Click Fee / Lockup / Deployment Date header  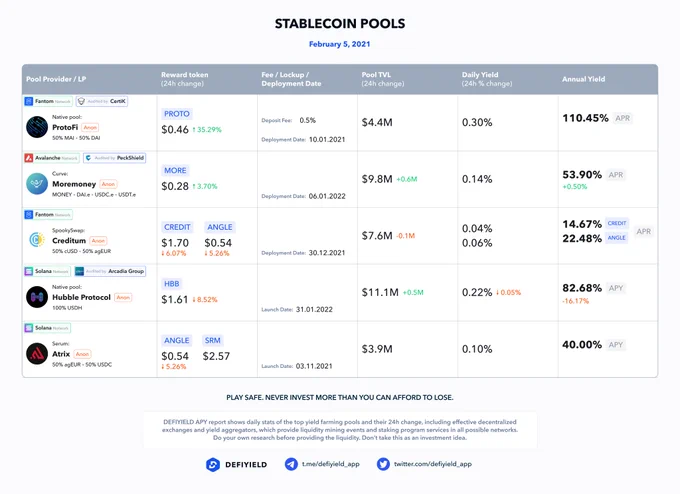(291, 79)
